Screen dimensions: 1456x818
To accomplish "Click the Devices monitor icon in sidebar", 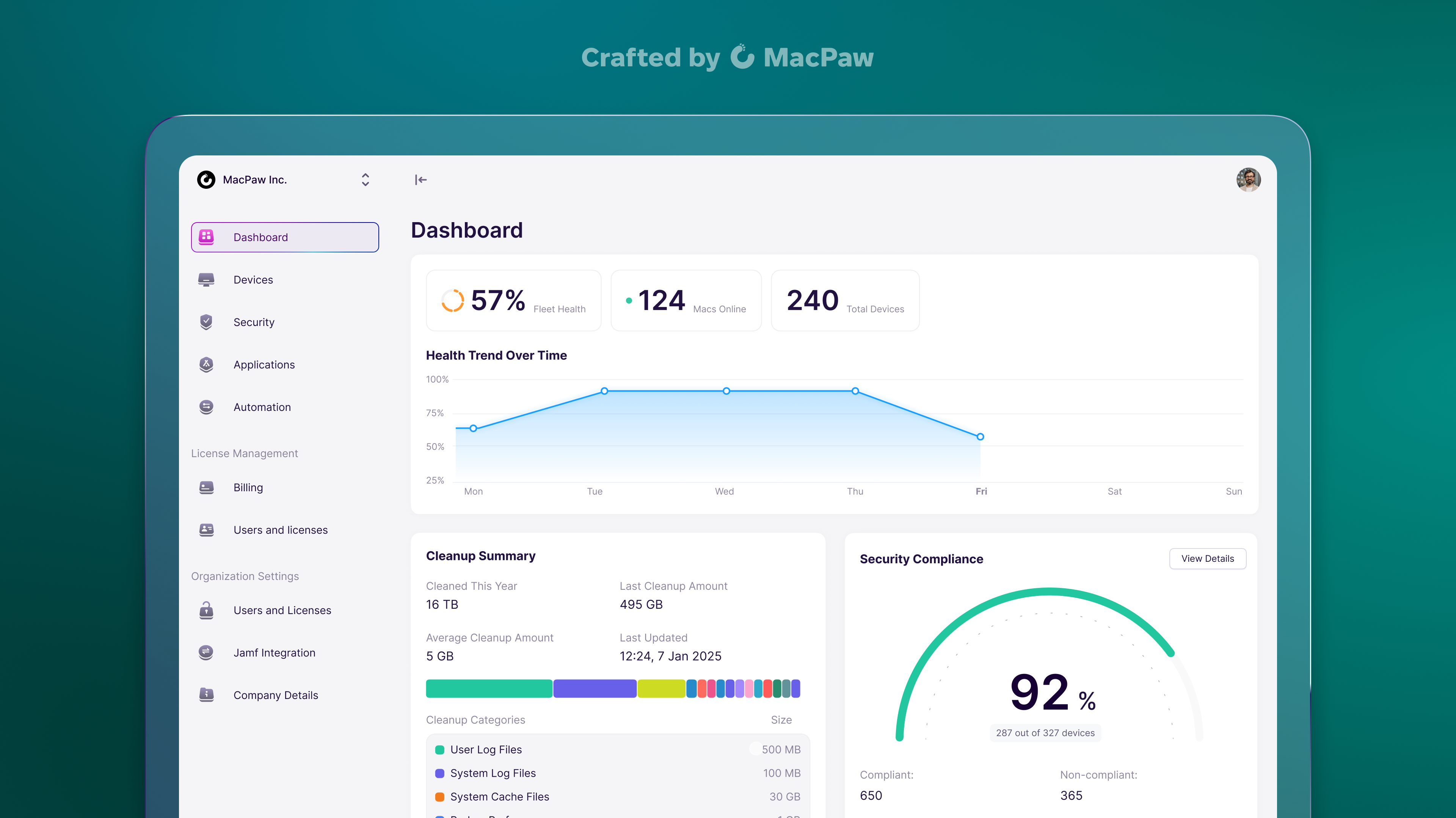I will point(206,280).
